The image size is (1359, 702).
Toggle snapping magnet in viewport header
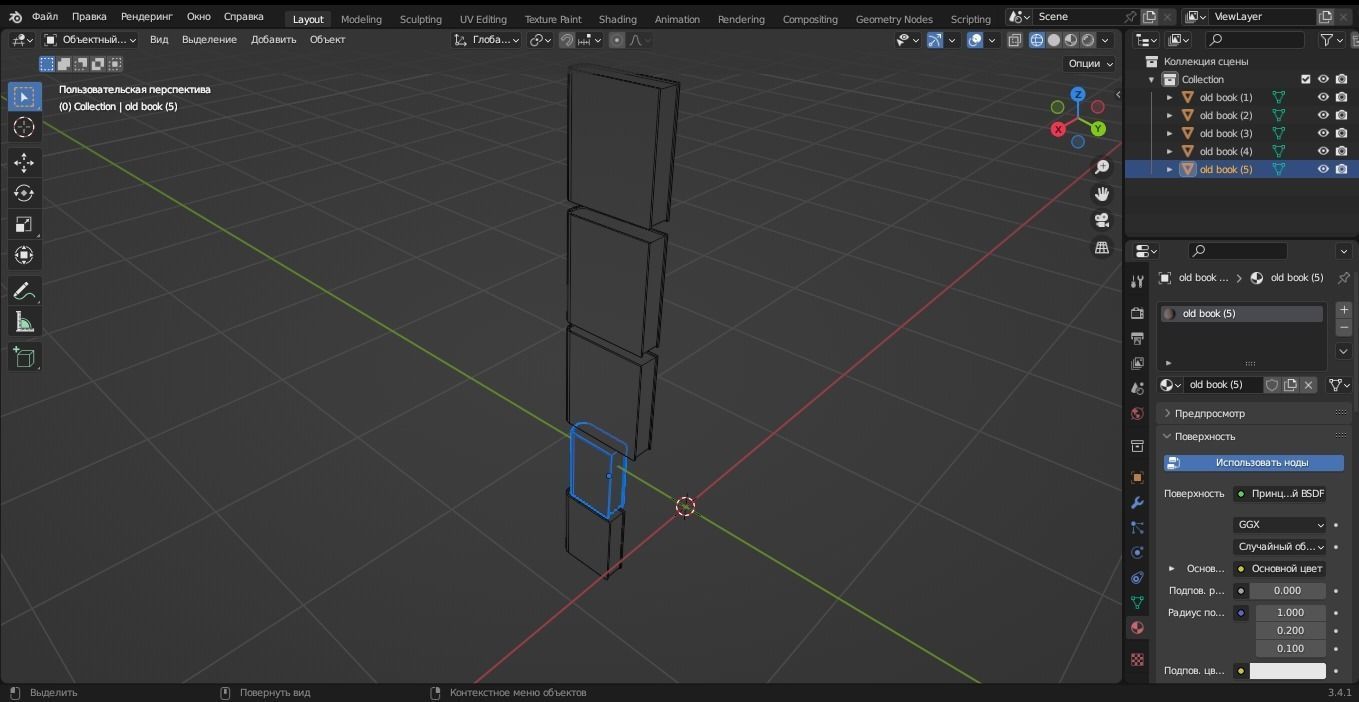pos(567,40)
